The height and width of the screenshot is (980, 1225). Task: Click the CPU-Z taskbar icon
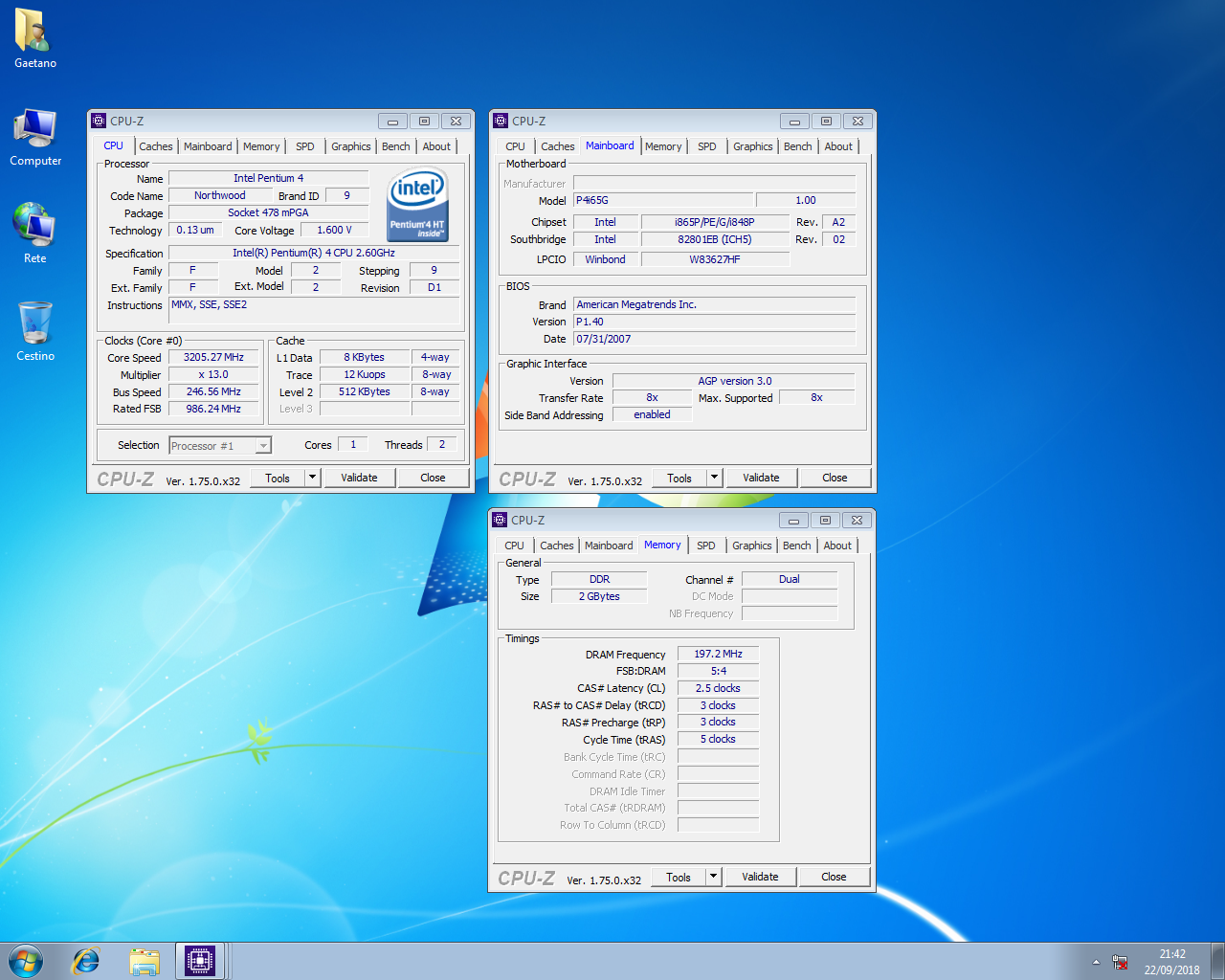pyautogui.click(x=200, y=961)
